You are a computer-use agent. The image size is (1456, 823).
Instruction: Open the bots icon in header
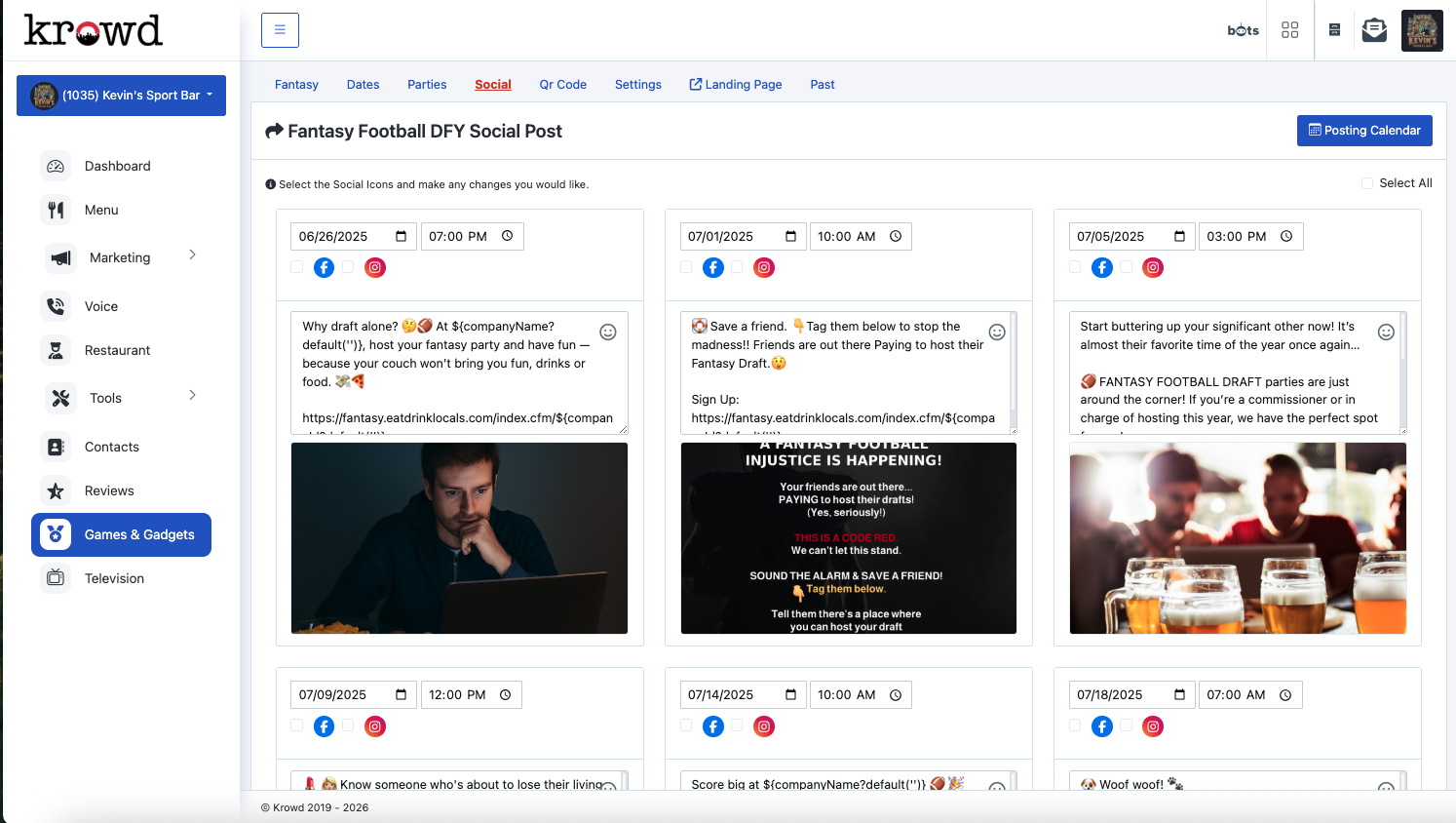1243,30
